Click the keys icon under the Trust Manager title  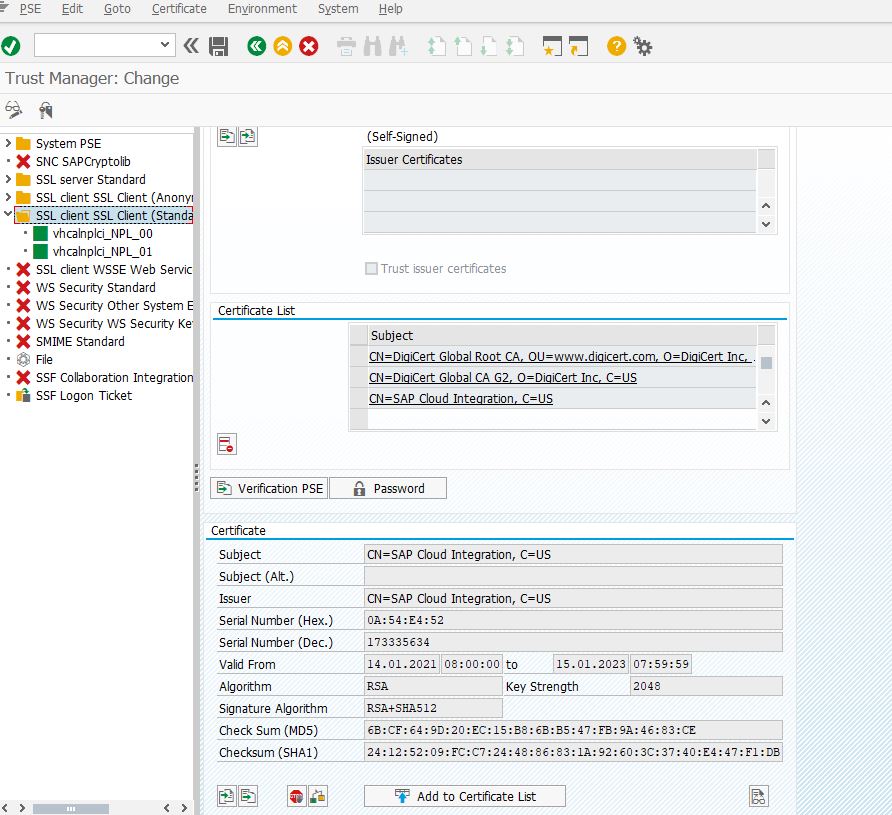point(46,109)
